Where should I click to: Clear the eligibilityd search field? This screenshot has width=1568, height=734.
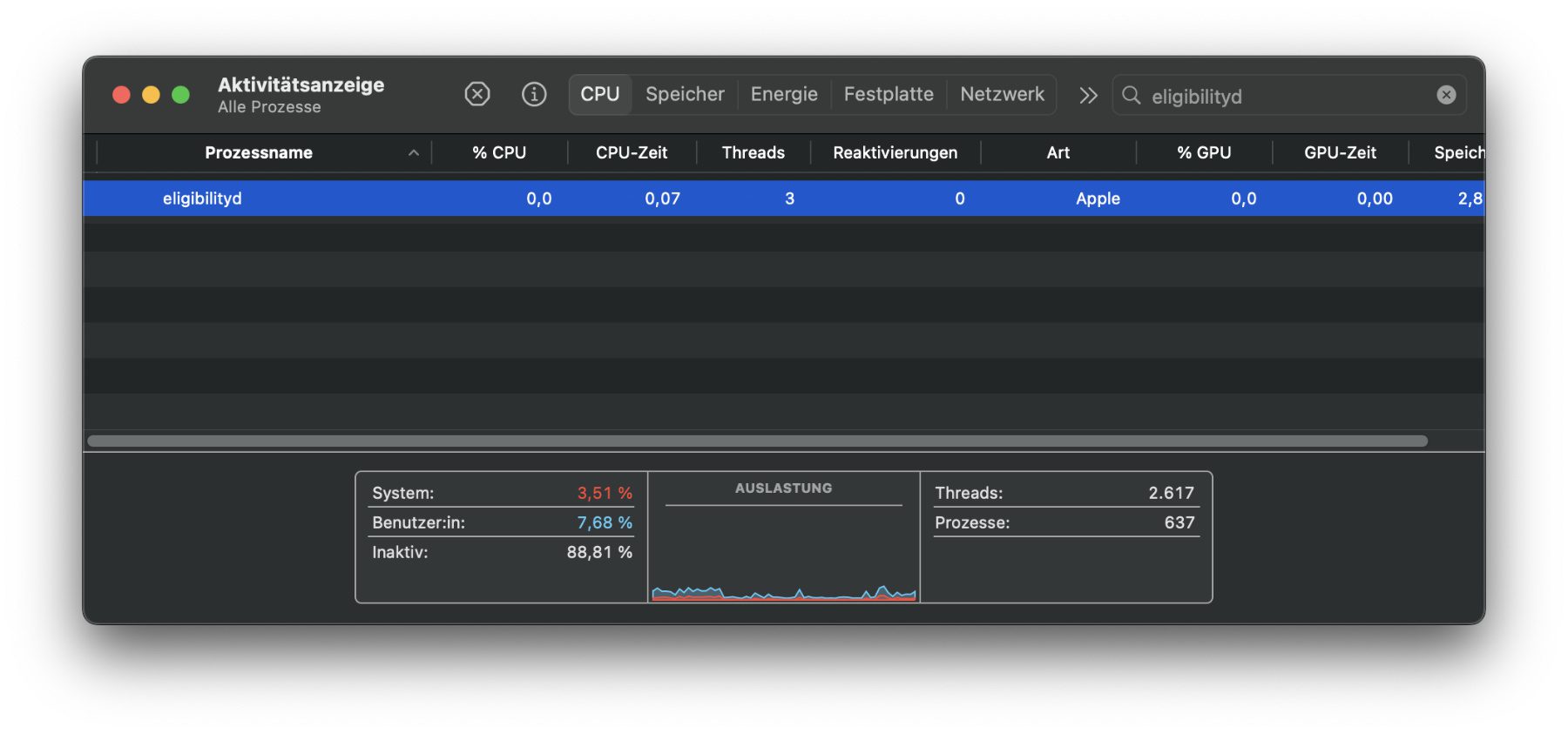click(x=1446, y=95)
